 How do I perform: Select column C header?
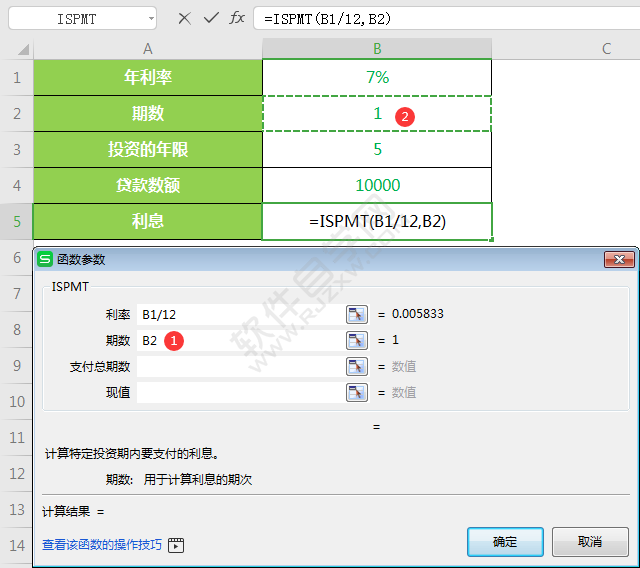click(607, 49)
